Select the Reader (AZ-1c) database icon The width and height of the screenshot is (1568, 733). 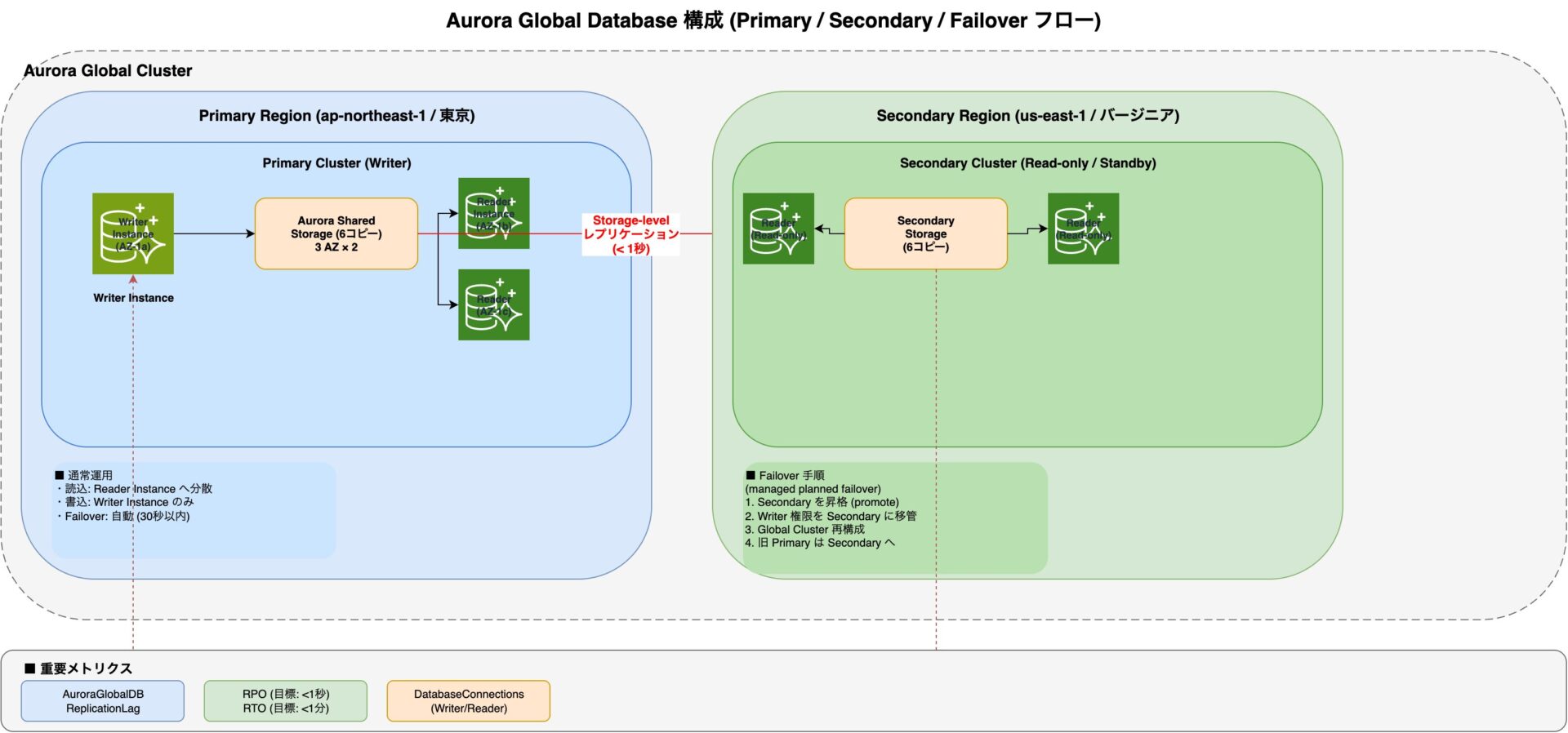494,304
